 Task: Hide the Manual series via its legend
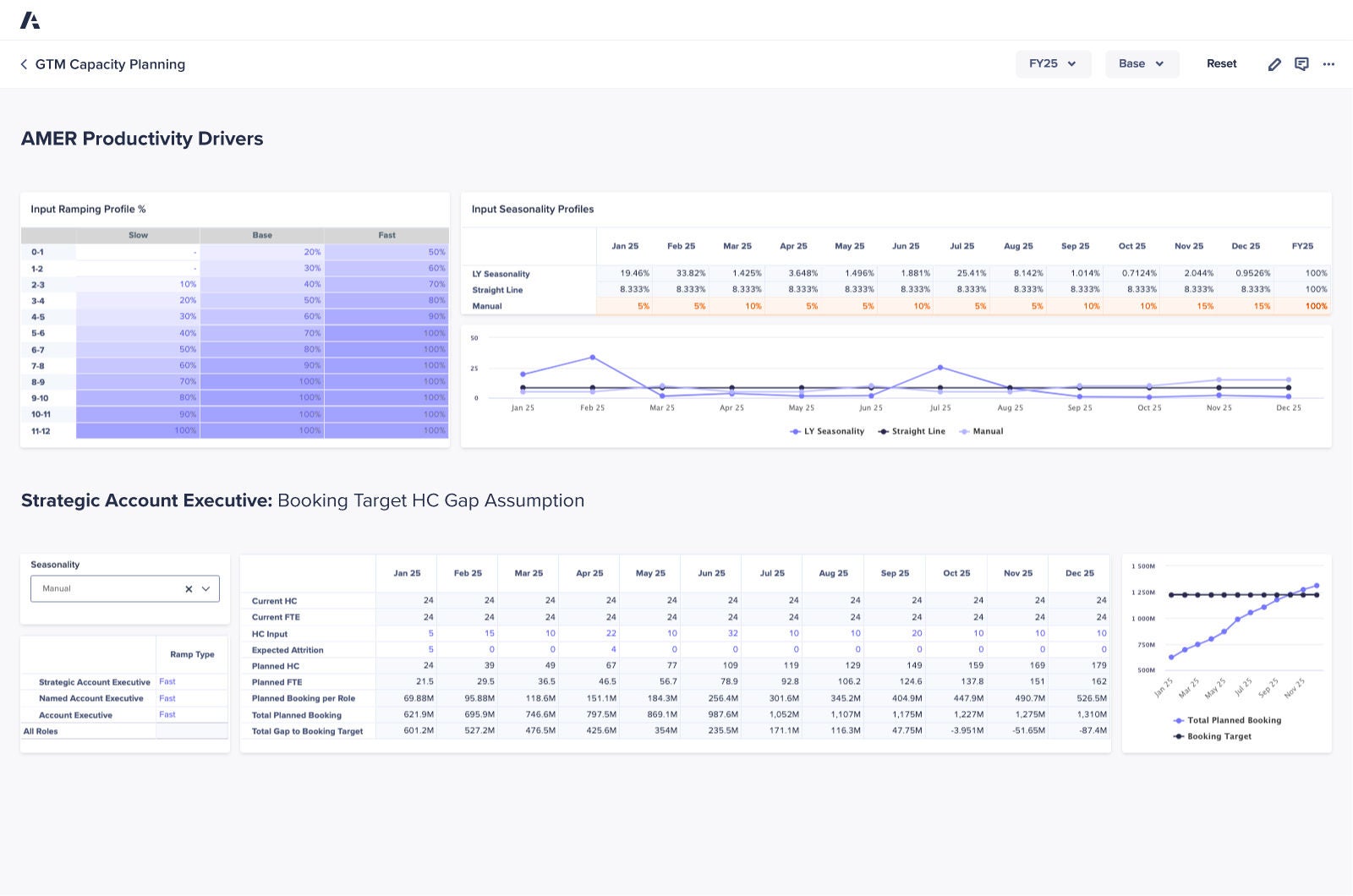click(x=982, y=431)
